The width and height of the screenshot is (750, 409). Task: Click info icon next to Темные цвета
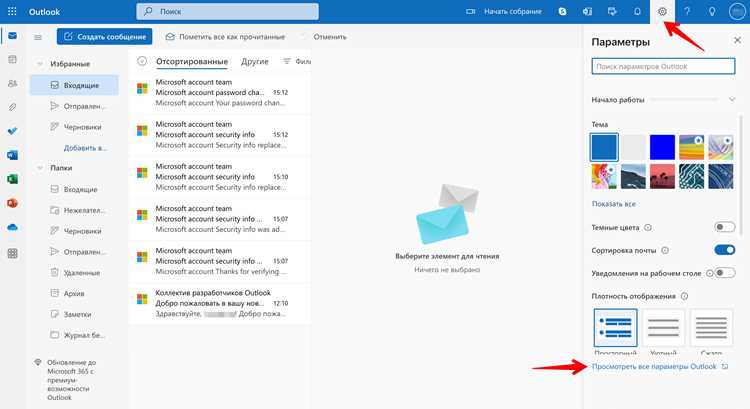tap(648, 227)
